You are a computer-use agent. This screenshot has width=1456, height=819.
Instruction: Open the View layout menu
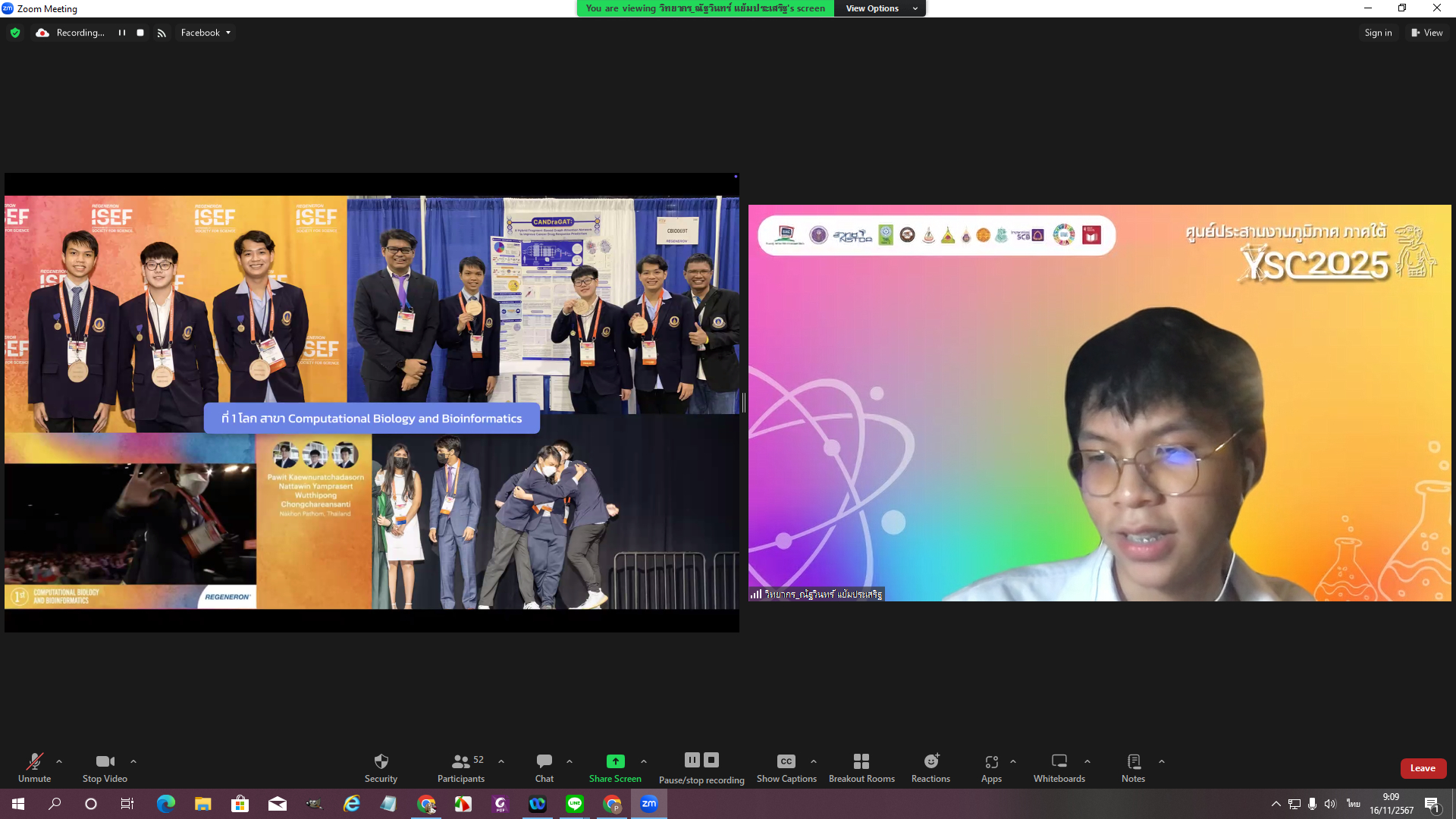tap(1426, 33)
